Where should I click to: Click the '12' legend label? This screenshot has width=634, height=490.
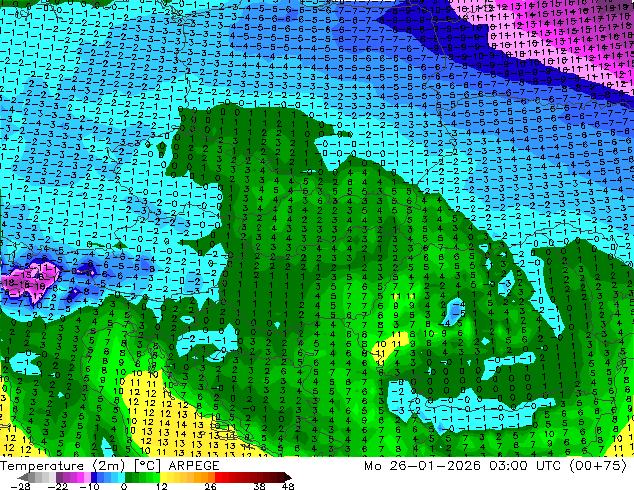tap(162, 486)
